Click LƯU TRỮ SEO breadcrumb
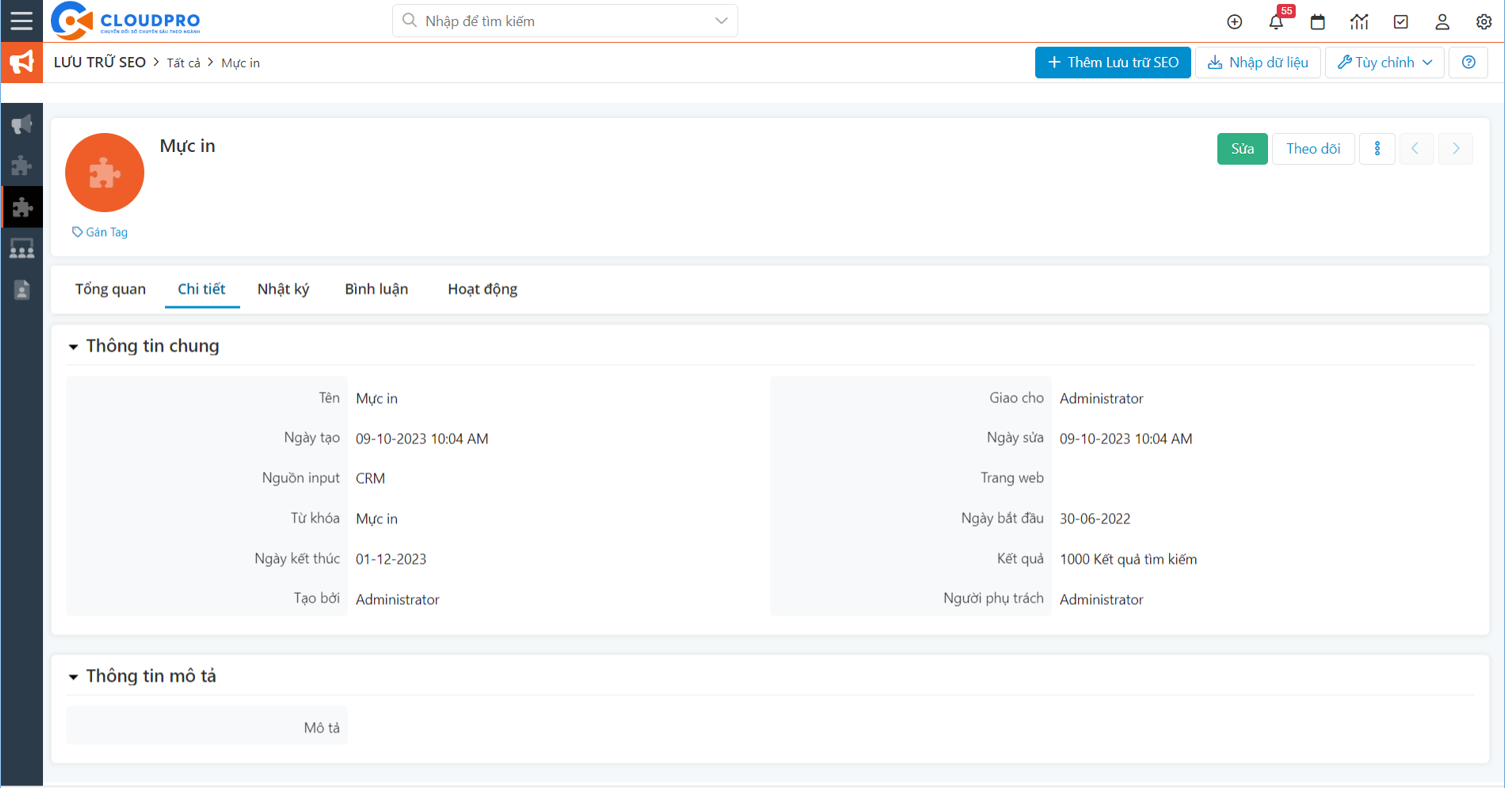Image resolution: width=1505 pixels, height=788 pixels. click(x=100, y=62)
